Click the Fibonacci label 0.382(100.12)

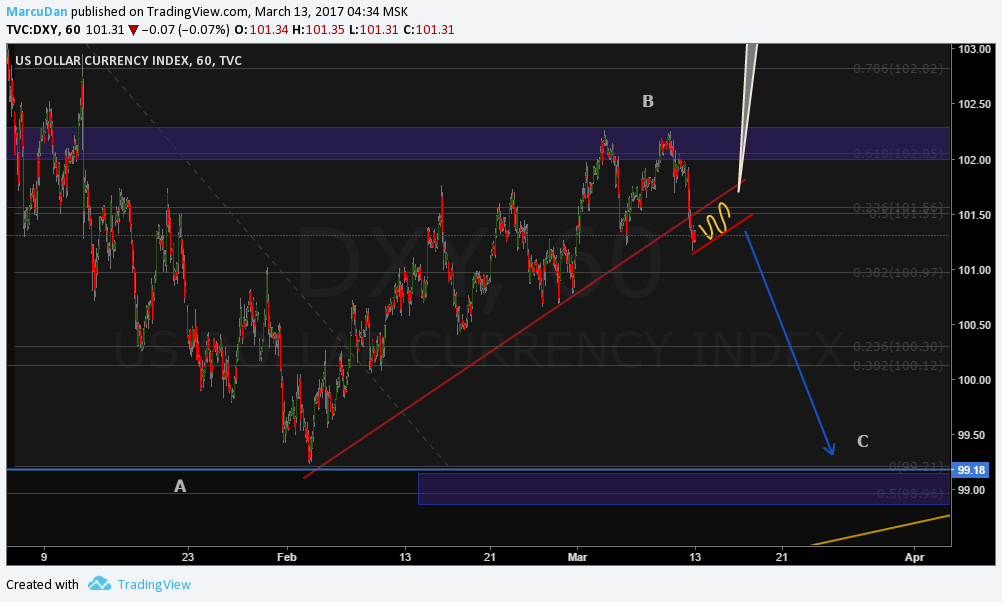[x=898, y=366]
